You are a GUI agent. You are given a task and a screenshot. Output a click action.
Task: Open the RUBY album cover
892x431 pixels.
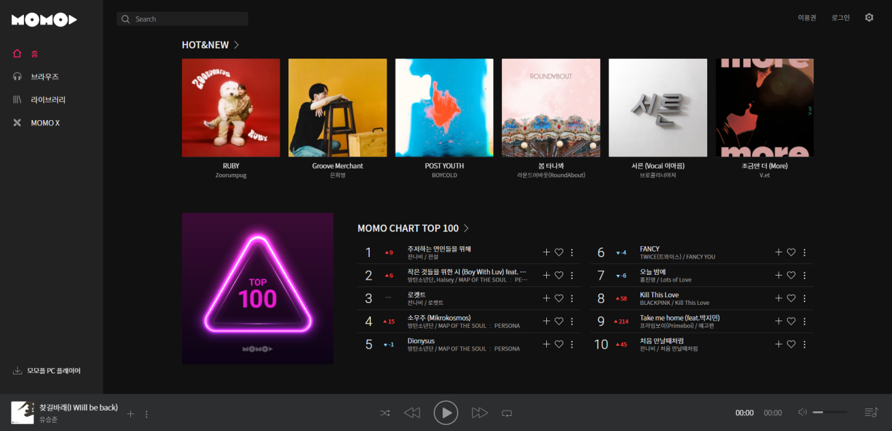pos(231,107)
